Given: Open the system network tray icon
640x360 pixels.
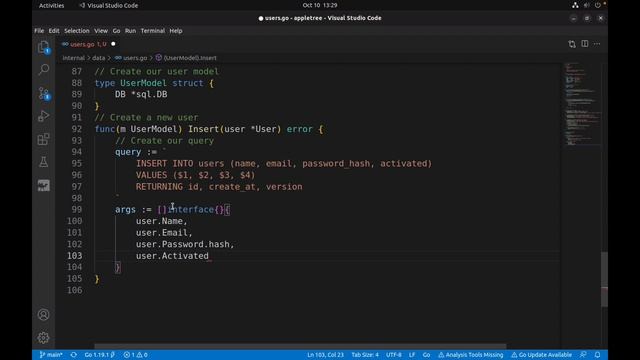Looking at the screenshot, I should pyautogui.click(x=575, y=5).
